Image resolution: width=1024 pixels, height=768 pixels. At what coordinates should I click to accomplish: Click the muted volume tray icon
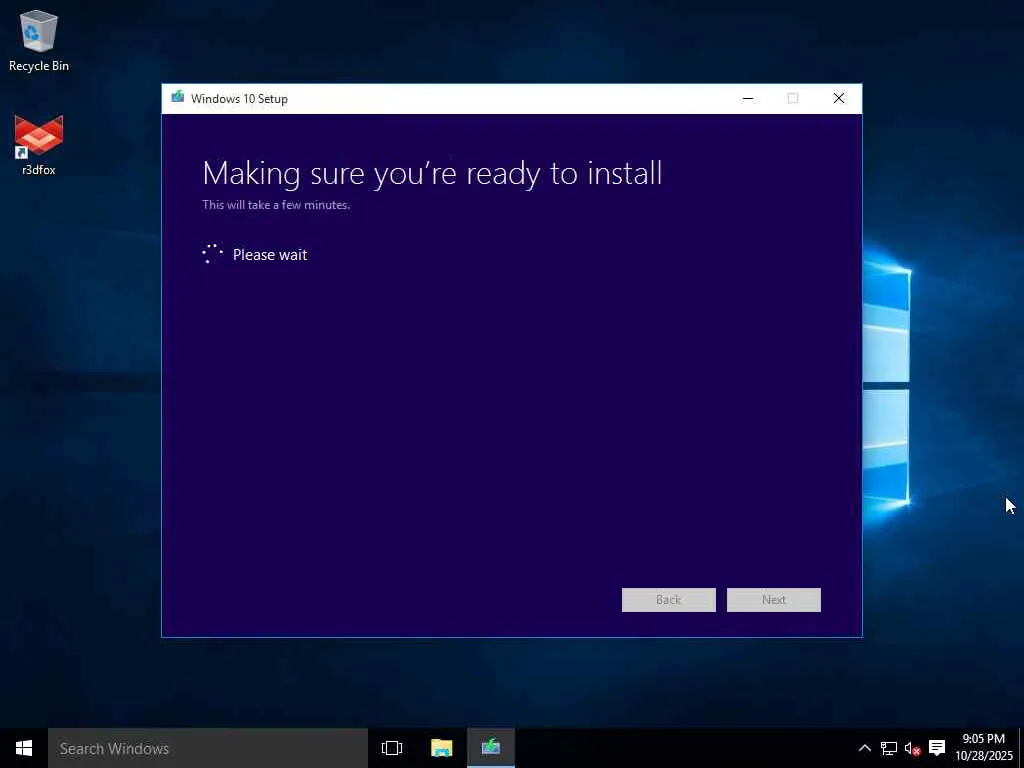912,748
